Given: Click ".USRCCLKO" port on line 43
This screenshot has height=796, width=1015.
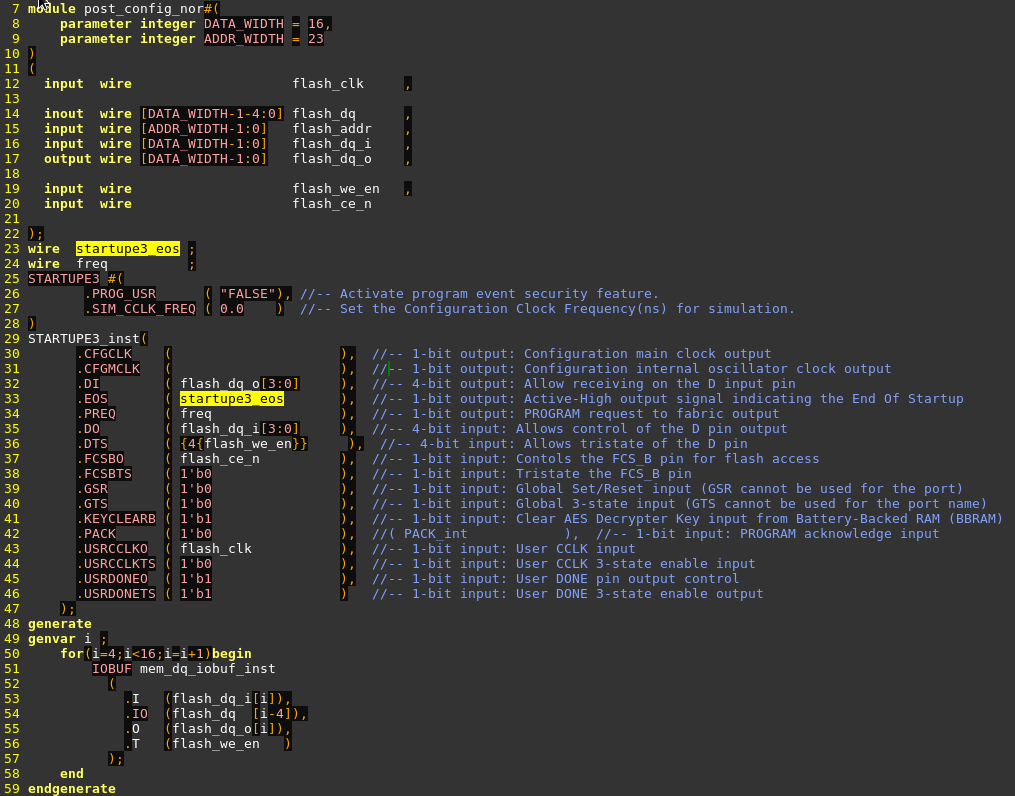Looking at the screenshot, I should 112,549.
